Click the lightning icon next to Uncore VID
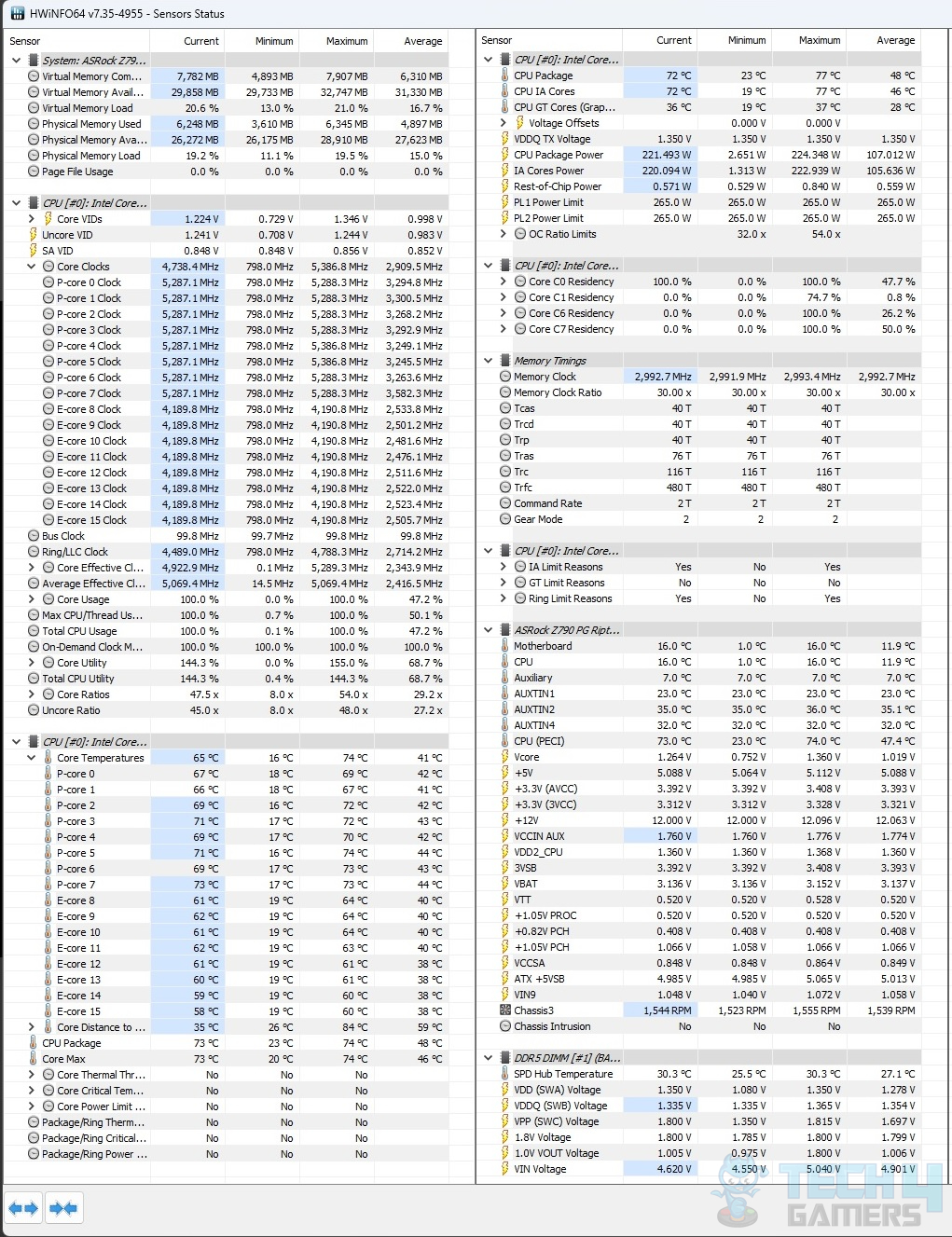Image resolution: width=952 pixels, height=1237 pixels. (34, 235)
